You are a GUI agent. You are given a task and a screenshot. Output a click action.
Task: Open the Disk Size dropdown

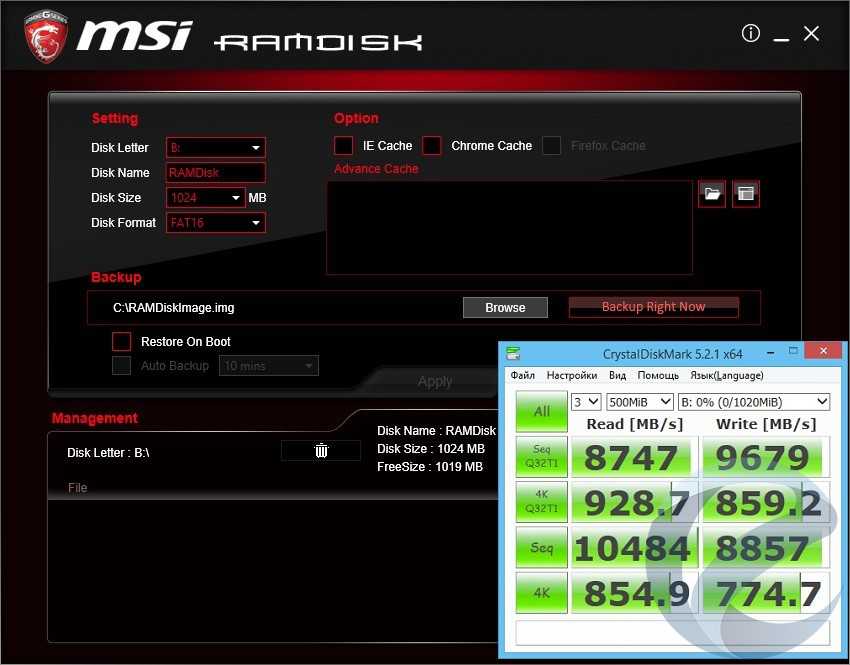point(205,197)
